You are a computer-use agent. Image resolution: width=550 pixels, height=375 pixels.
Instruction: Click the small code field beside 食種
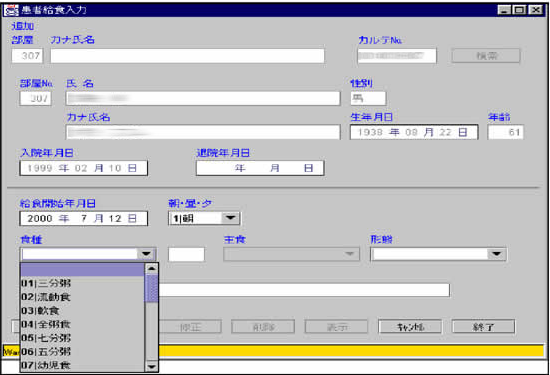[x=186, y=254]
